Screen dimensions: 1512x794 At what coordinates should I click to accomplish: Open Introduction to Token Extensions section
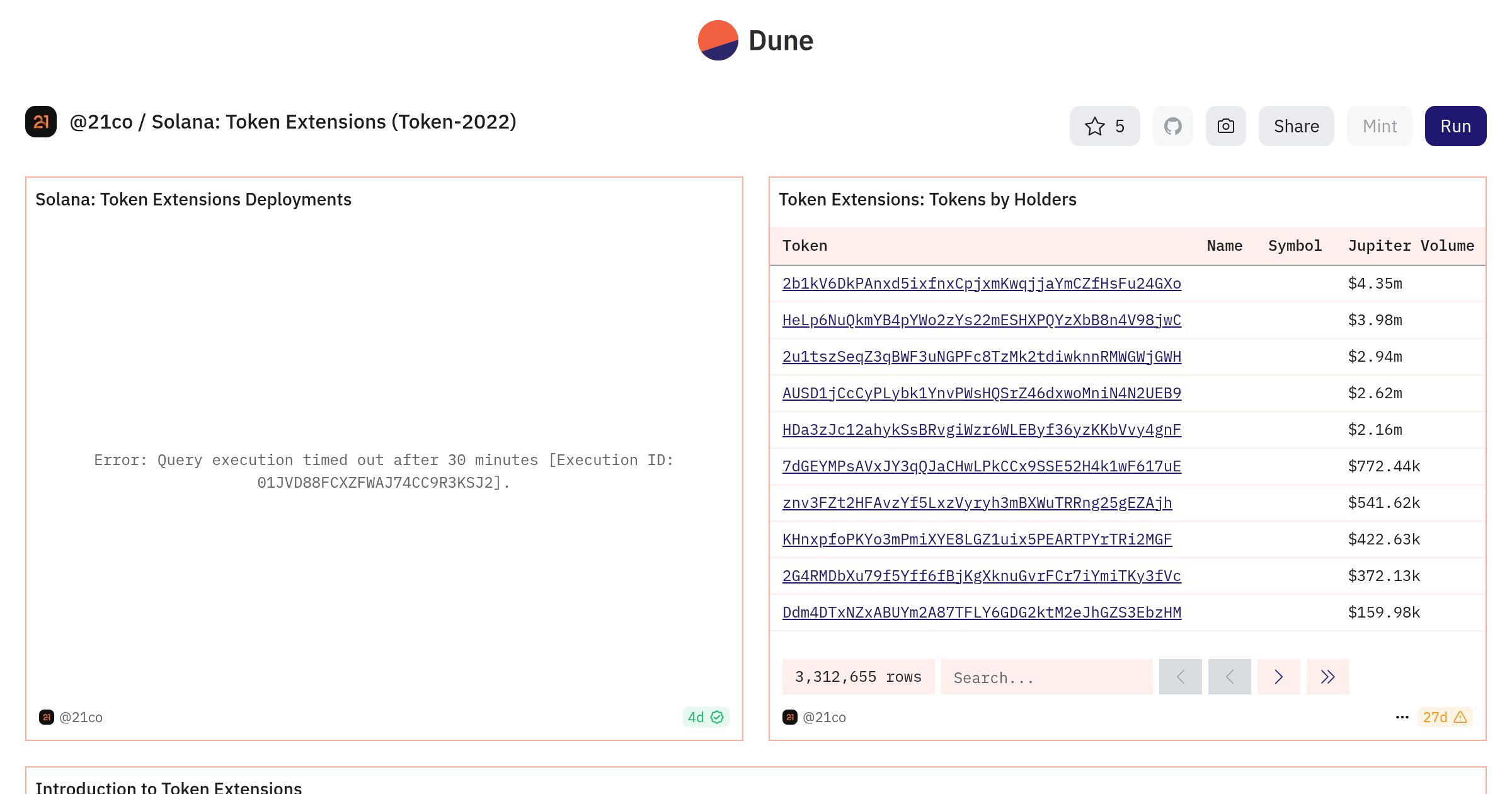[x=169, y=788]
